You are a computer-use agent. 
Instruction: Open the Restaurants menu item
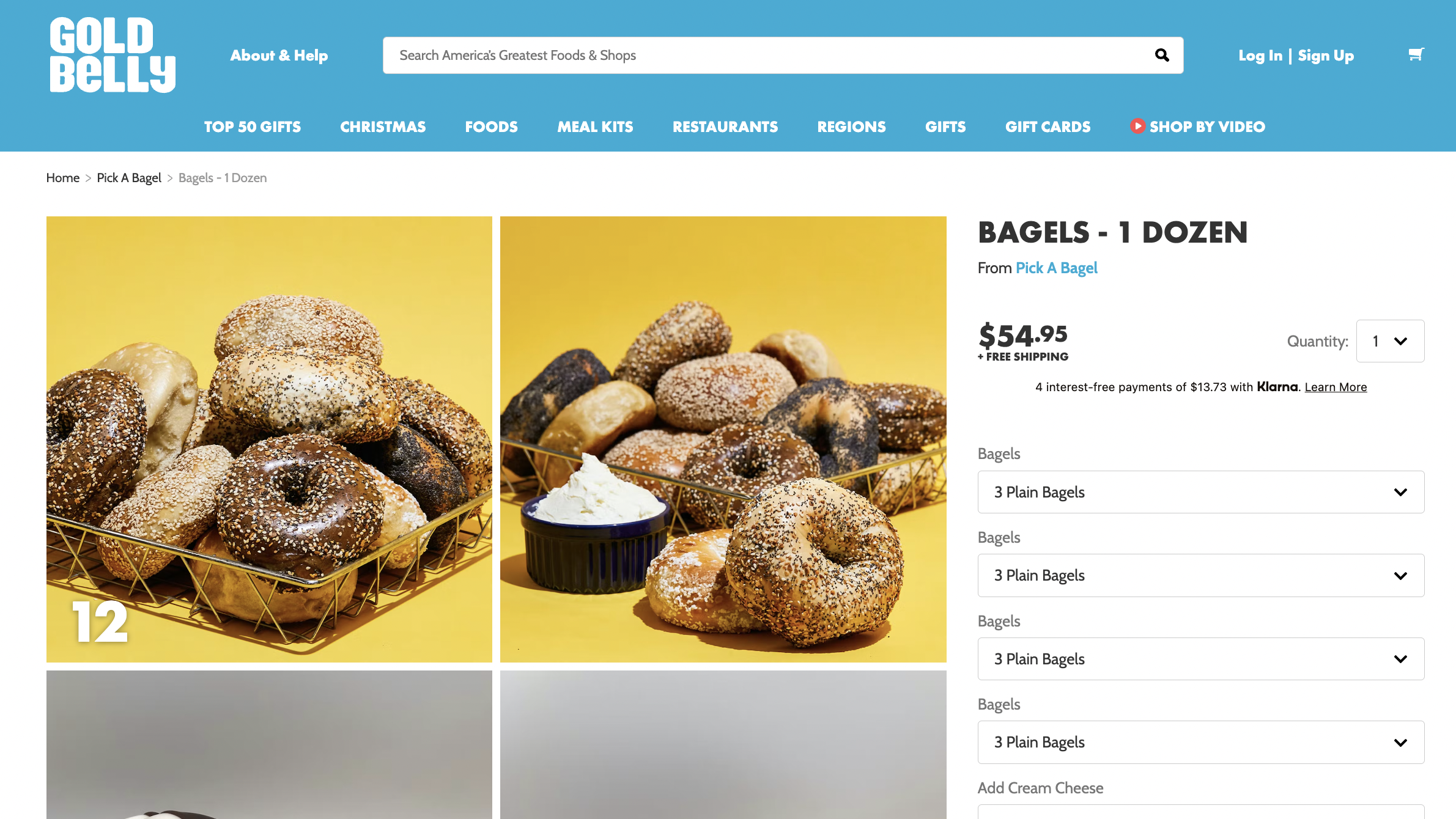point(725,127)
